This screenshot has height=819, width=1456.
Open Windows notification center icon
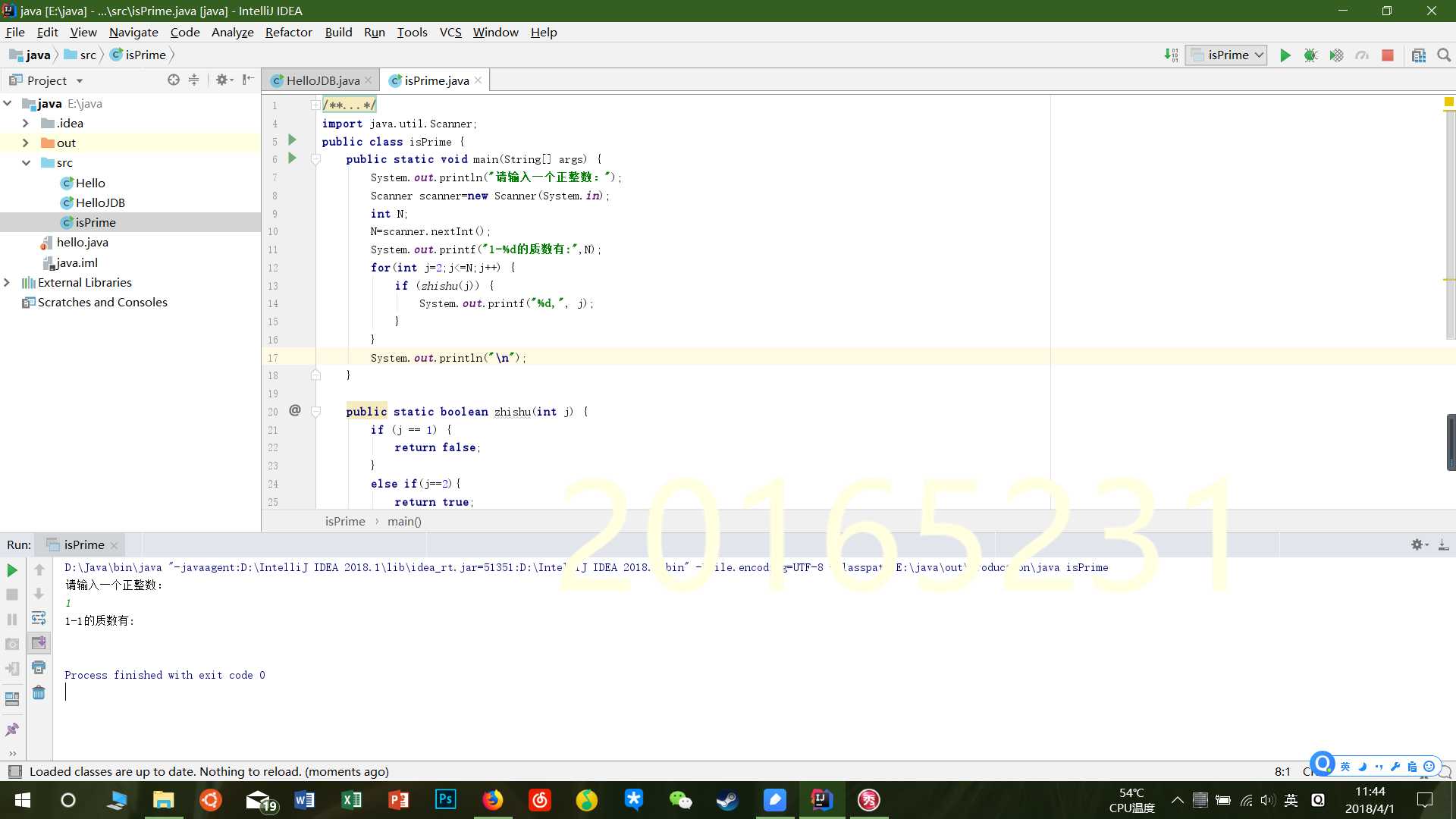point(1425,800)
